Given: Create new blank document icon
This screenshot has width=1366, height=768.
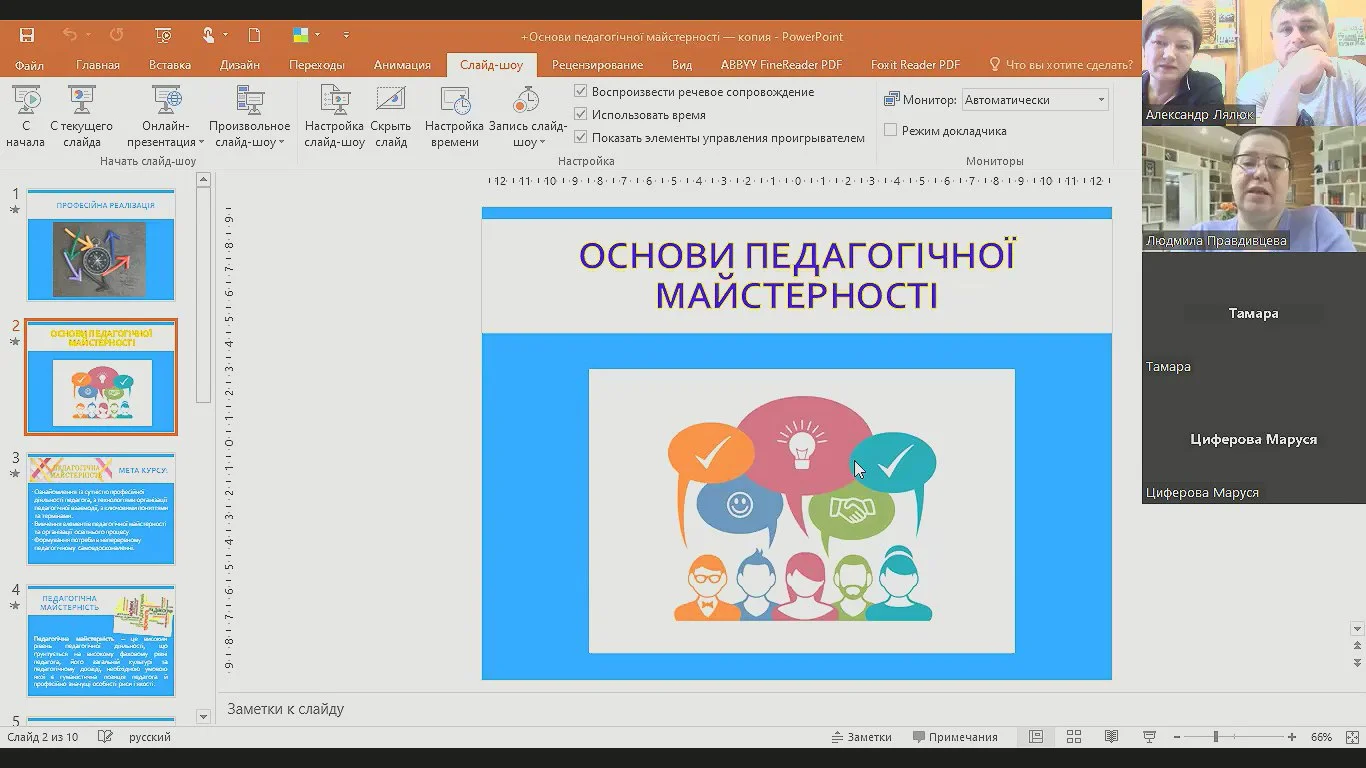Looking at the screenshot, I should [x=254, y=35].
